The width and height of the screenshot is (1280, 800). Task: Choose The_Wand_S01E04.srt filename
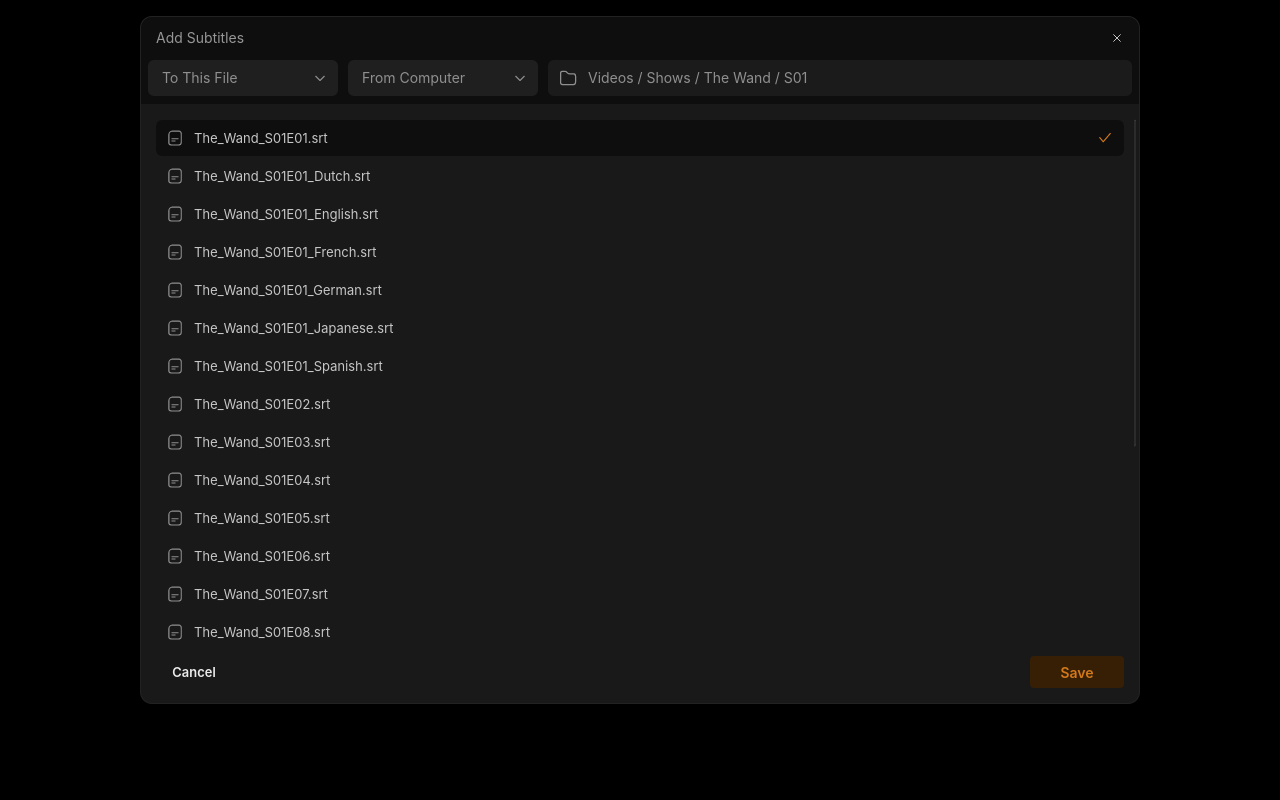pos(262,480)
